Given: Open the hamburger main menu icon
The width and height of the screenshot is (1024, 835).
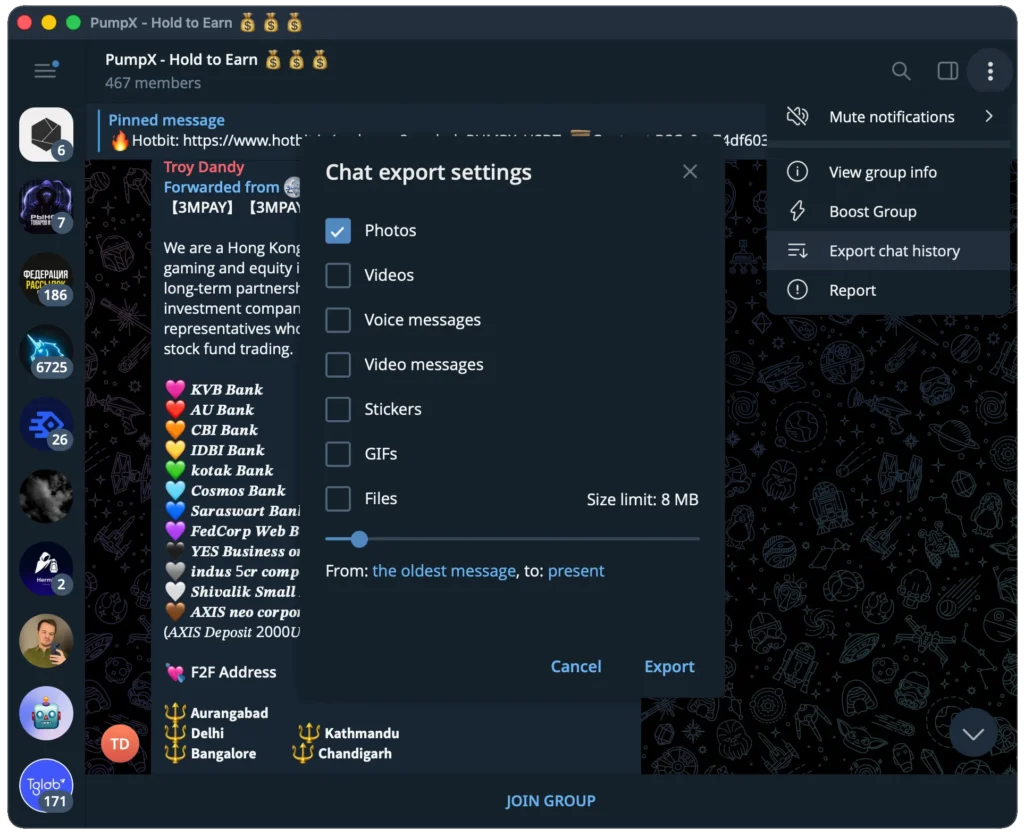Looking at the screenshot, I should [x=46, y=70].
